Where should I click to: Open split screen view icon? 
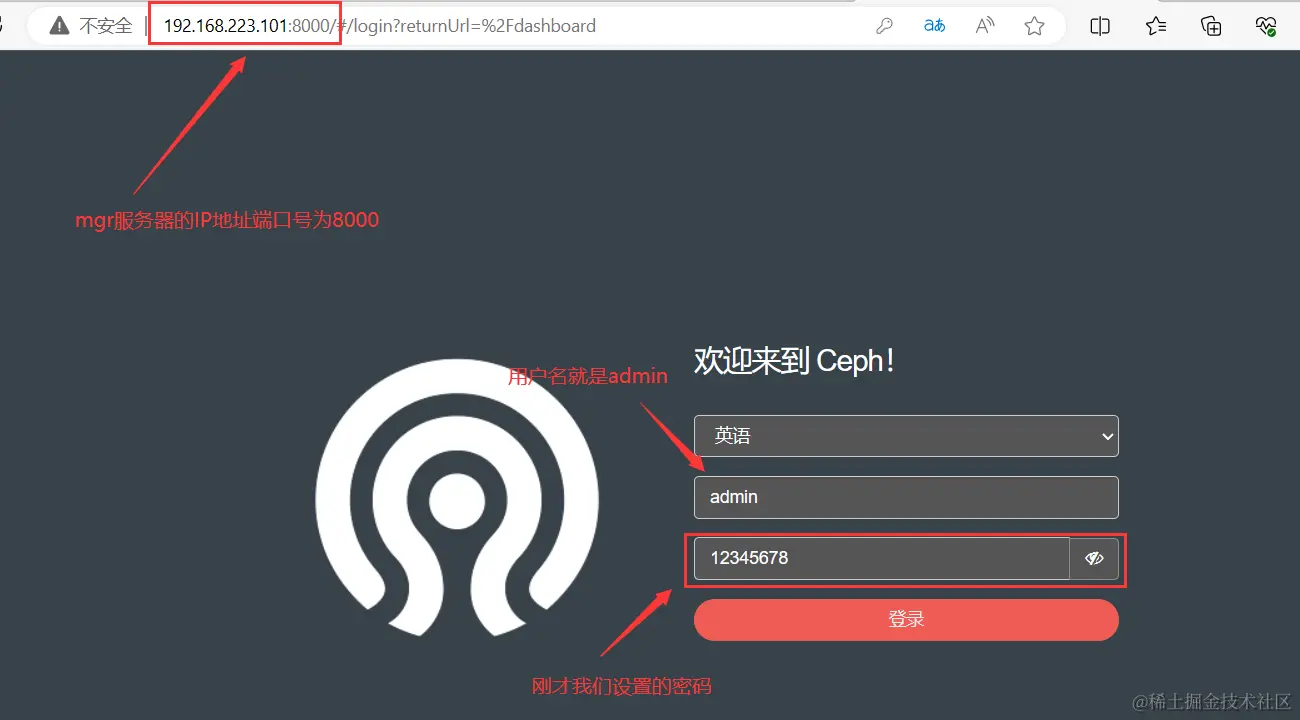(x=1100, y=26)
